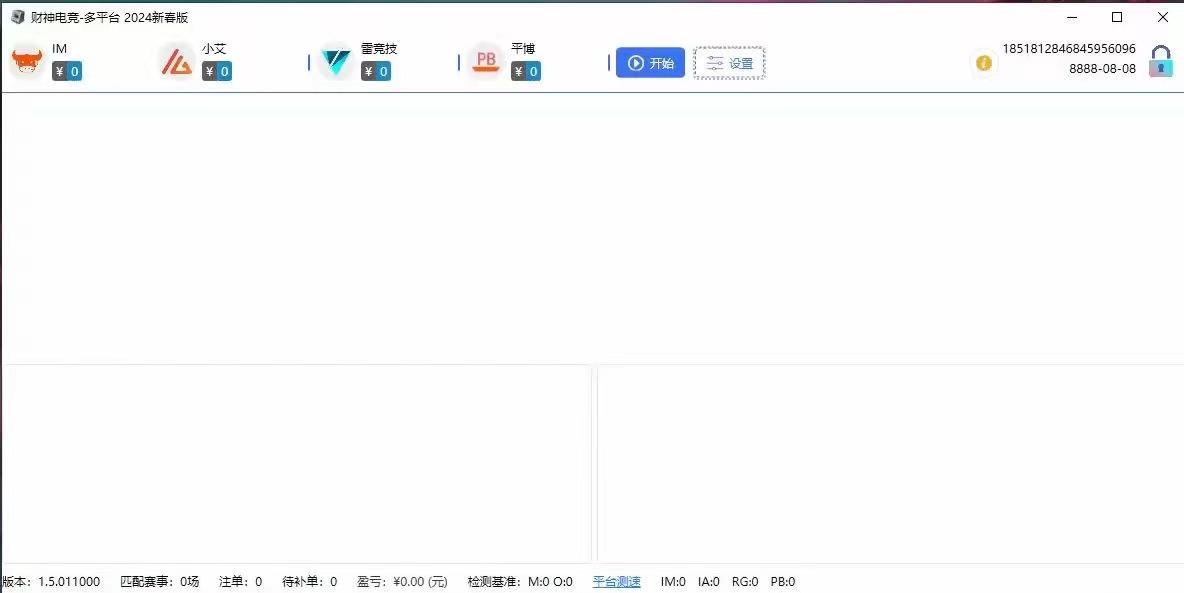Click the IM platform bull icon
Screen dimensions: 1184x593
point(27,63)
